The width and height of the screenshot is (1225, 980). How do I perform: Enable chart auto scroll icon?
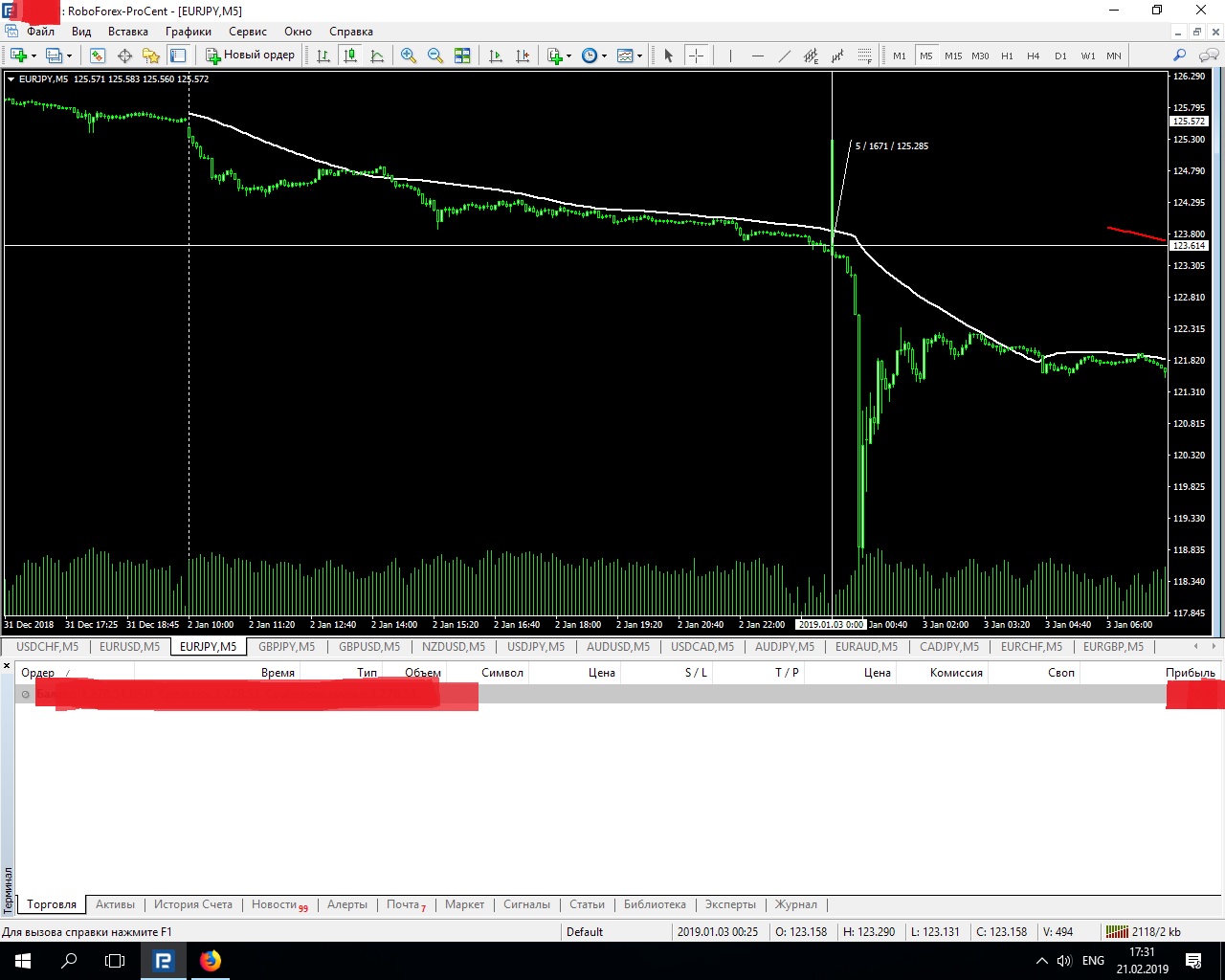pyautogui.click(x=496, y=56)
